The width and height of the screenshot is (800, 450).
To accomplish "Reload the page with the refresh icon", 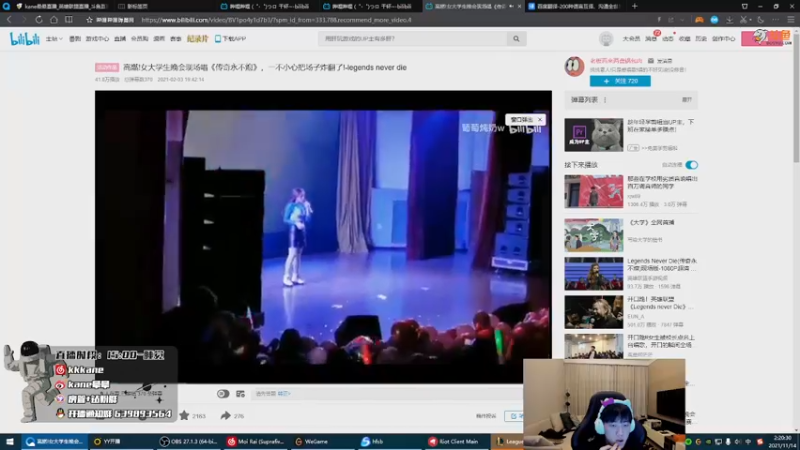I will tap(39, 19).
